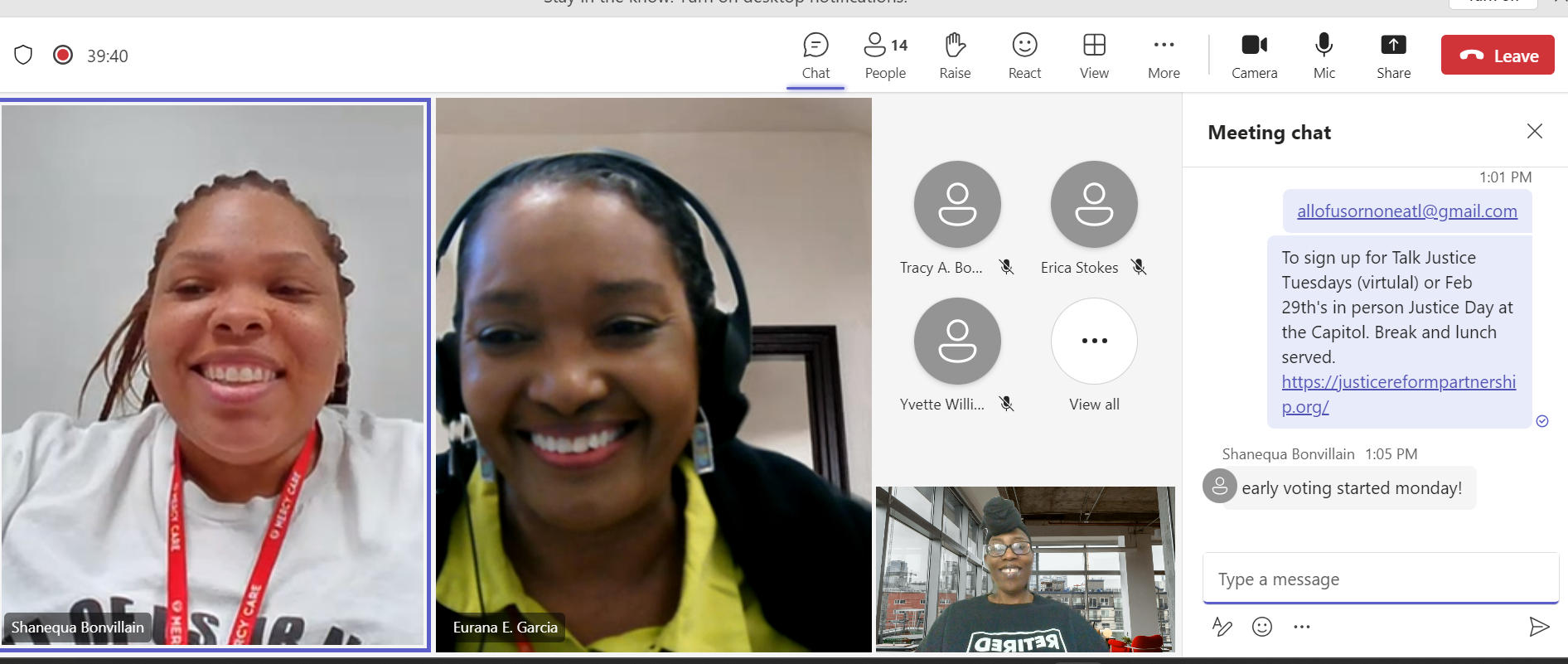Show the People participants list
This screenshot has width=1568, height=664.
885,56
